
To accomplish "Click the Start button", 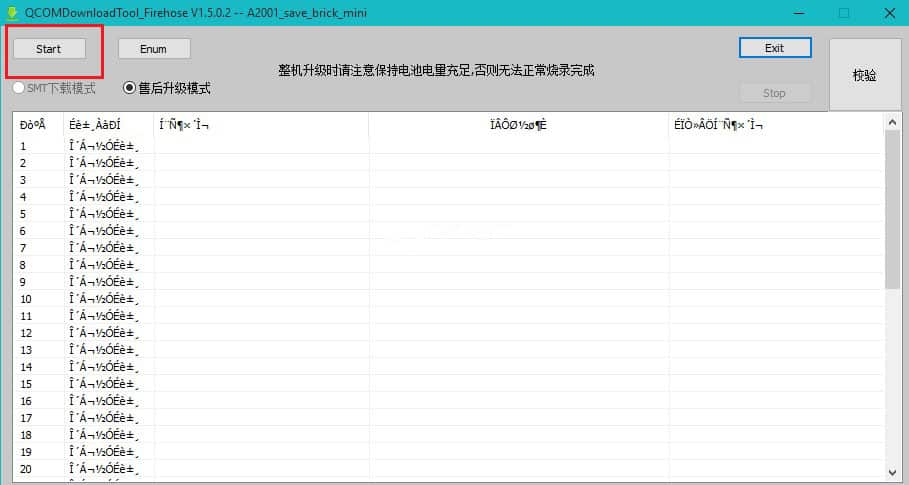I will coord(49,49).
